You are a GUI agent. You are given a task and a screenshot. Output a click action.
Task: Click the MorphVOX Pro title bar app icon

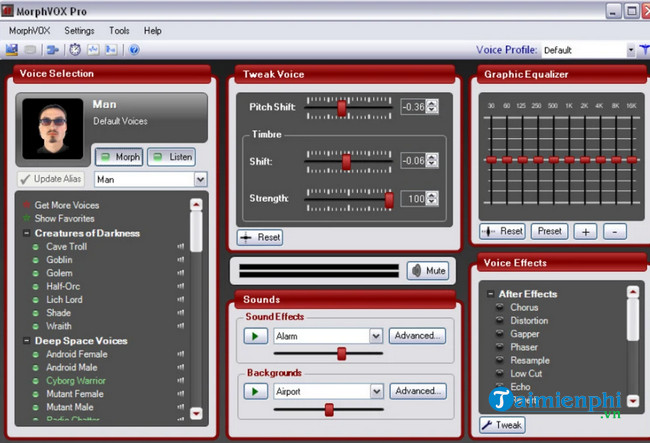coord(7,11)
